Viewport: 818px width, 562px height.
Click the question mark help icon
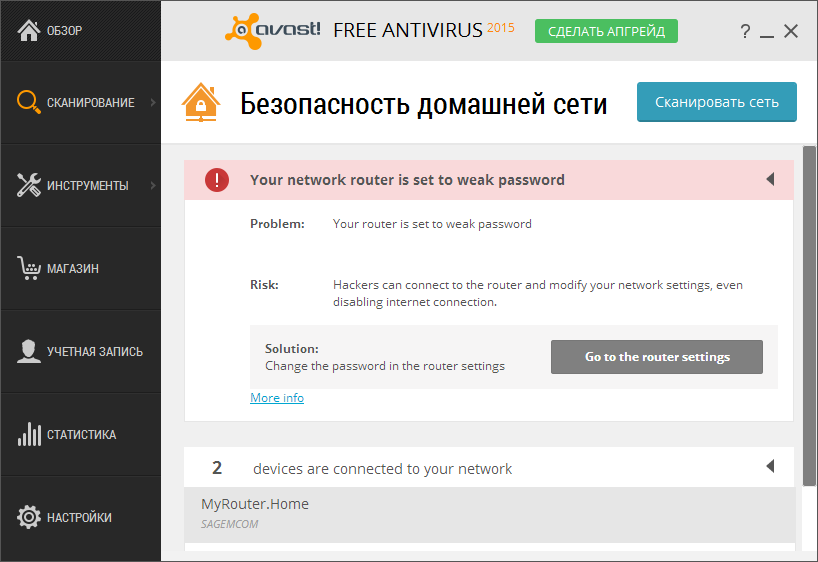[x=745, y=31]
